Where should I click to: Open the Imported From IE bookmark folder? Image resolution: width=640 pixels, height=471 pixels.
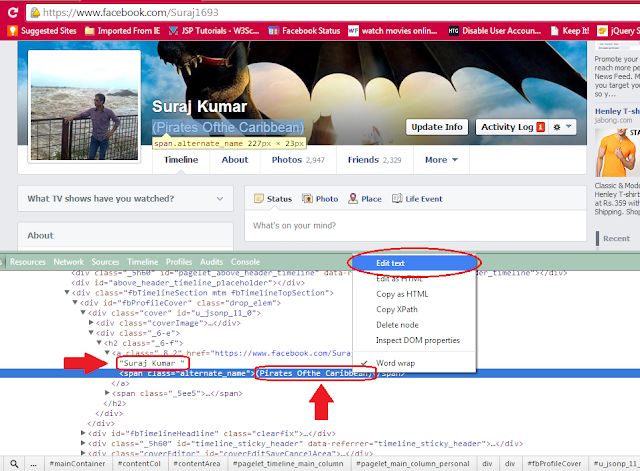[122, 31]
